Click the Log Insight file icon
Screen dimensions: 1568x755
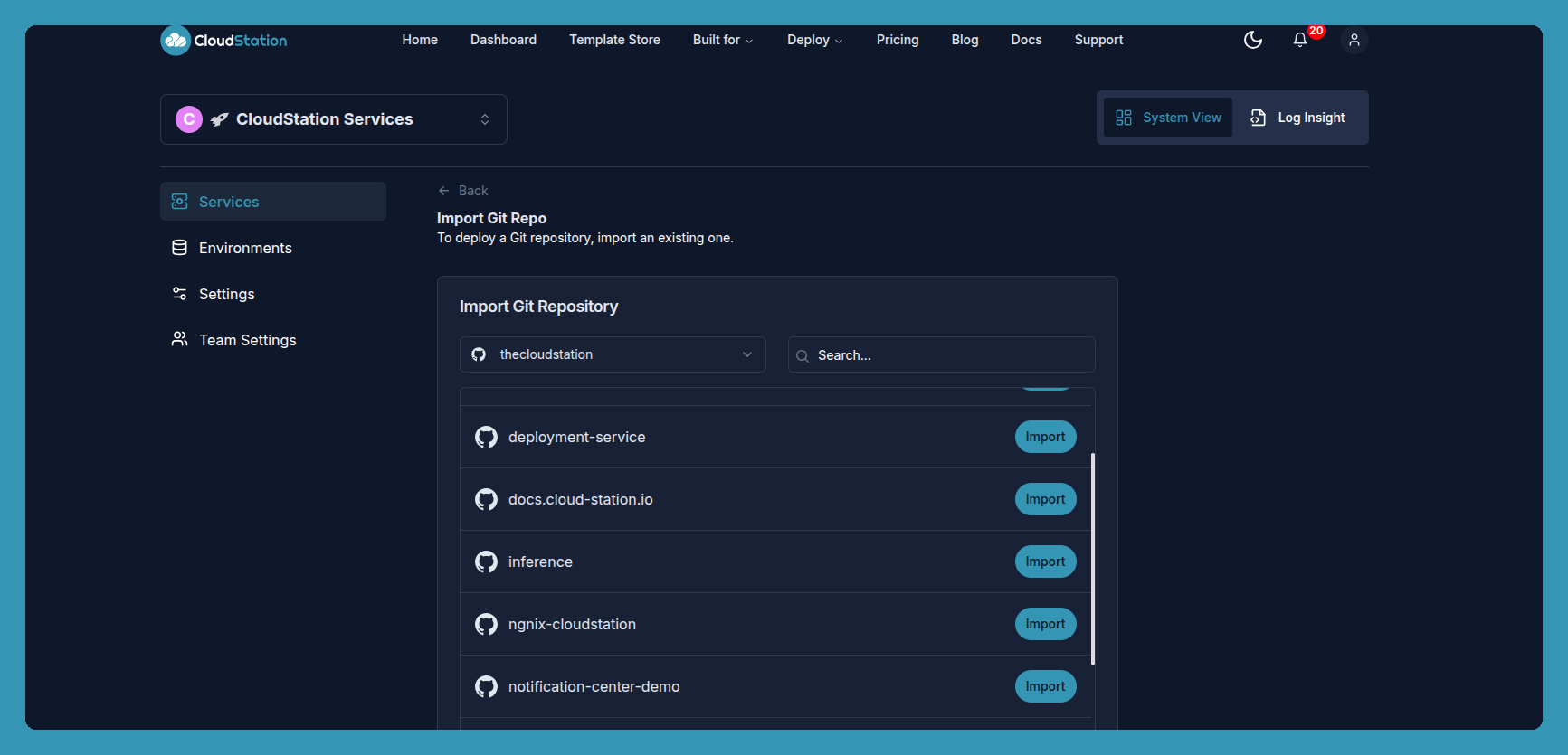[x=1258, y=118]
